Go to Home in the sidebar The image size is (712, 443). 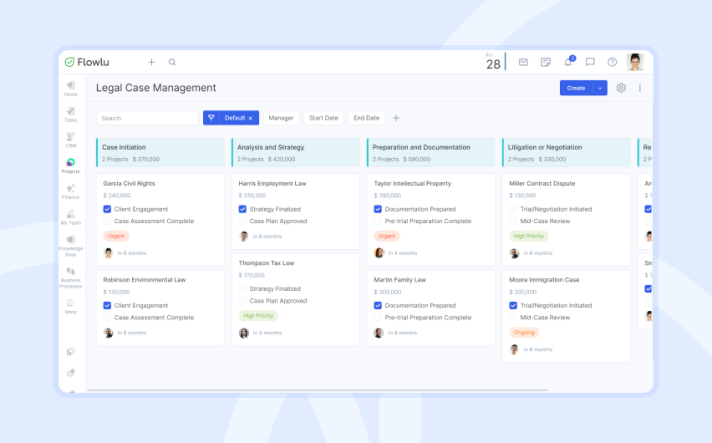(70, 89)
